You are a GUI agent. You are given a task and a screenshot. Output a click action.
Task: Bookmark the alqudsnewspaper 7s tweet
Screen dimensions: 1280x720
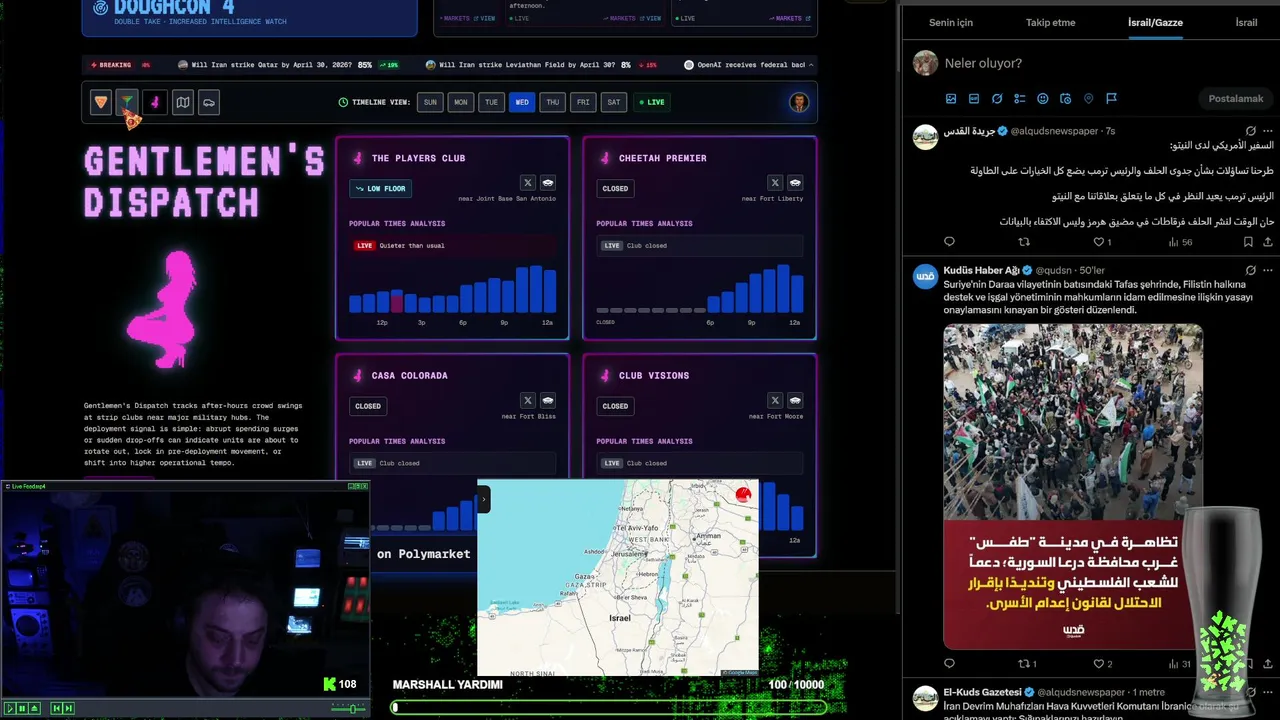tap(1248, 242)
